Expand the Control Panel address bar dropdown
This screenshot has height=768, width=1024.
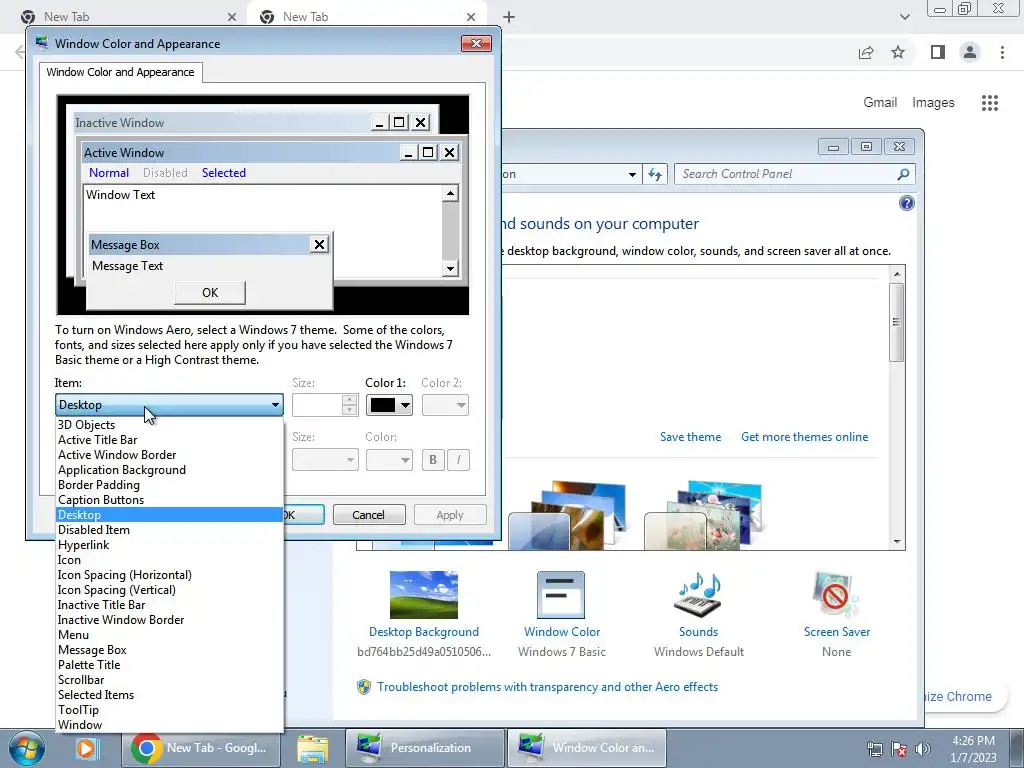coord(632,174)
